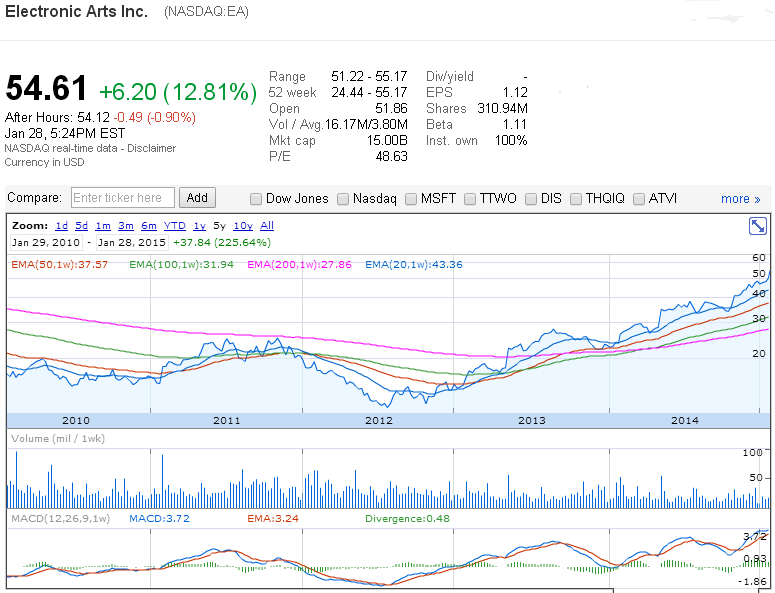Click the MACD(12,26,9,1w) indicator label
The height and width of the screenshot is (593, 775).
(60, 518)
